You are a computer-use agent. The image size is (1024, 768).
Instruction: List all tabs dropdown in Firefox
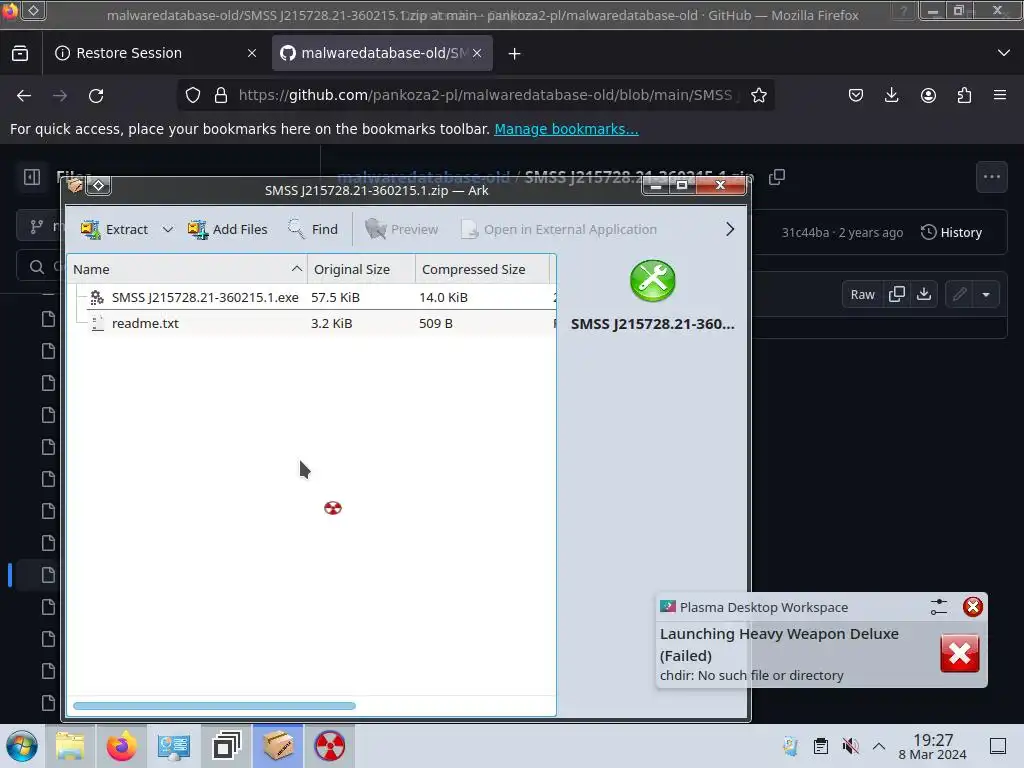coord(1004,53)
